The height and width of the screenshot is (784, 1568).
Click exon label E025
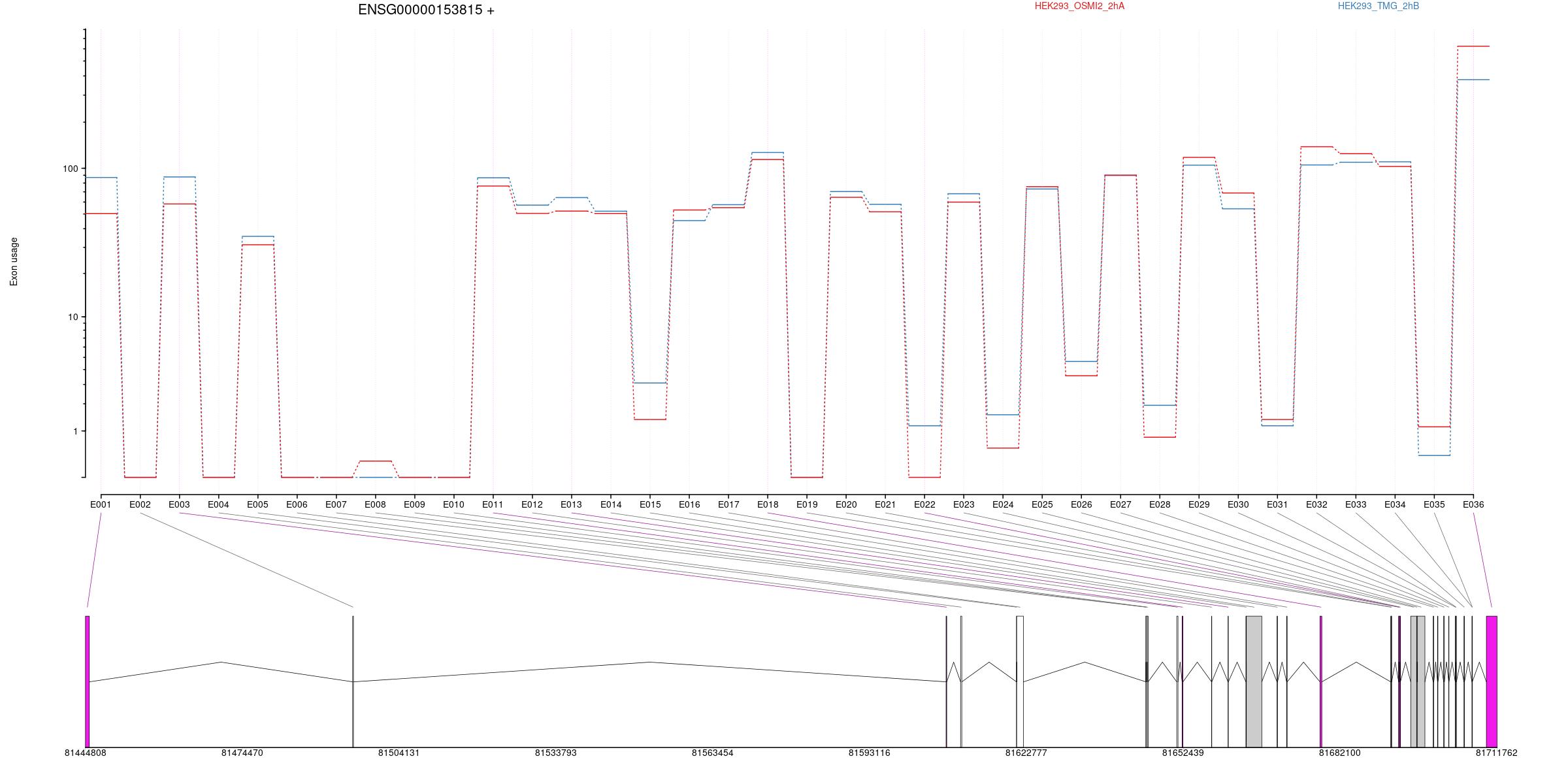(x=1042, y=504)
